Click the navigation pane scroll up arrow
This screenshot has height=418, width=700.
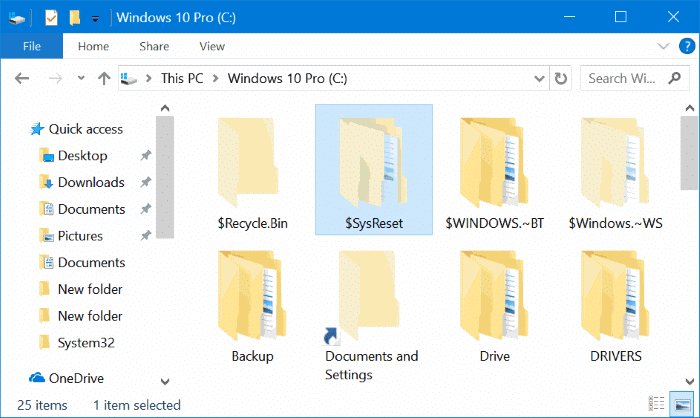point(165,108)
